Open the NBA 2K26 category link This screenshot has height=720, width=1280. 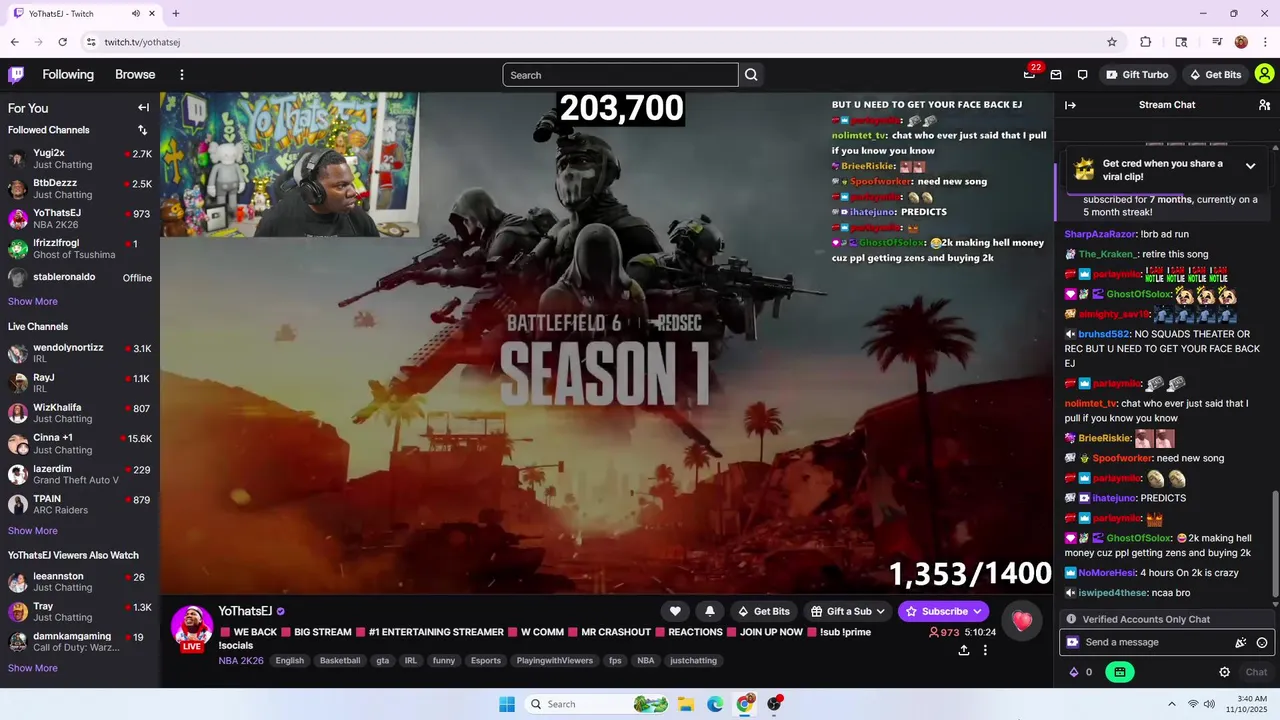point(241,660)
